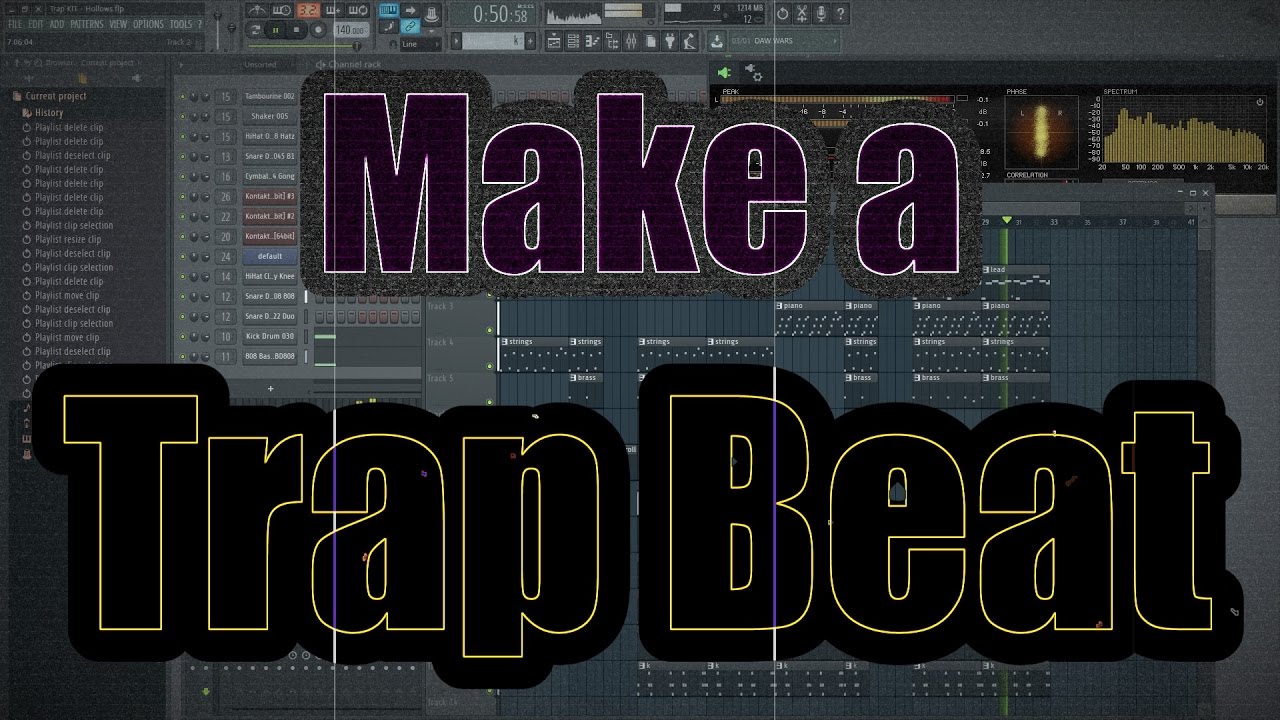Mute the default channel
Image resolution: width=1280 pixels, height=720 pixels.
(x=182, y=257)
